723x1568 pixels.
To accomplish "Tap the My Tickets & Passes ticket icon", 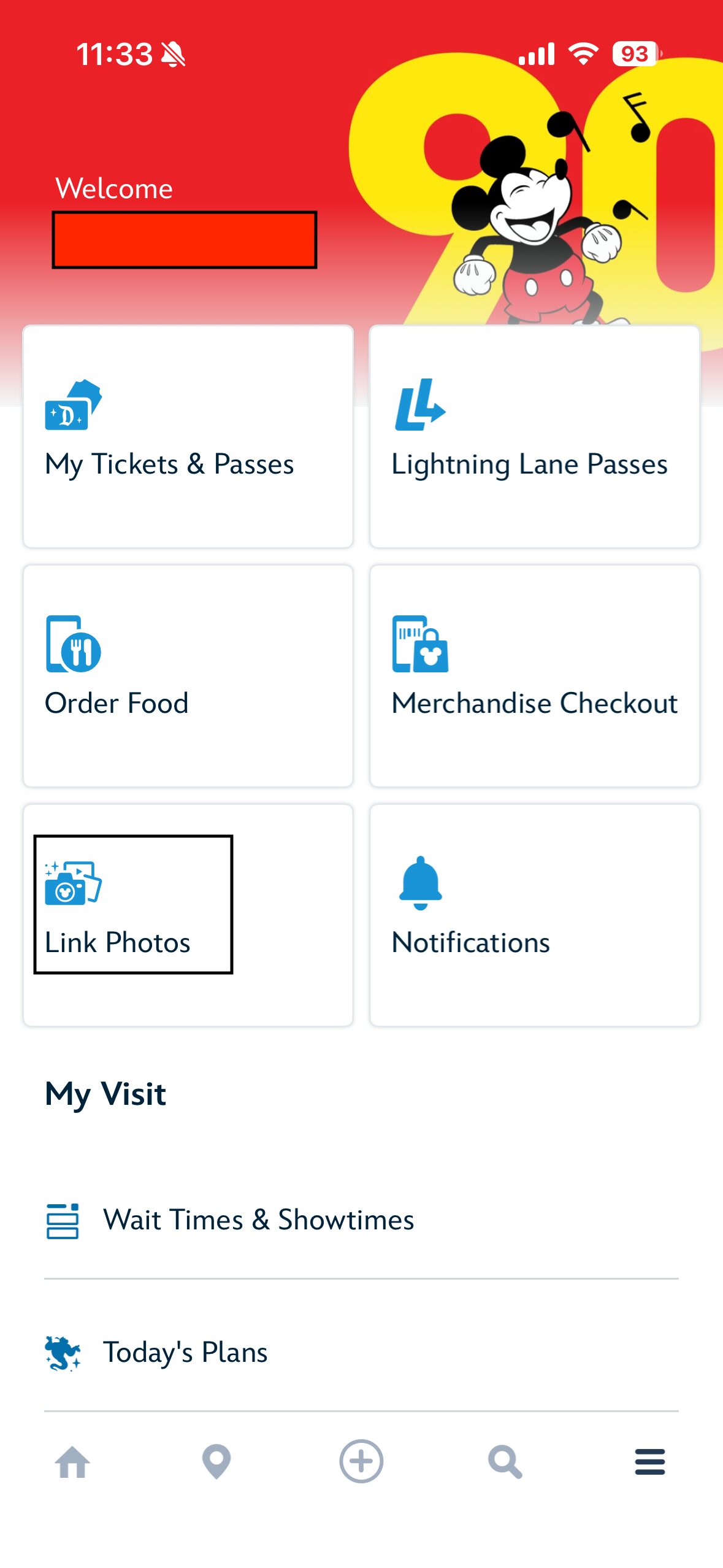I will pos(73,405).
